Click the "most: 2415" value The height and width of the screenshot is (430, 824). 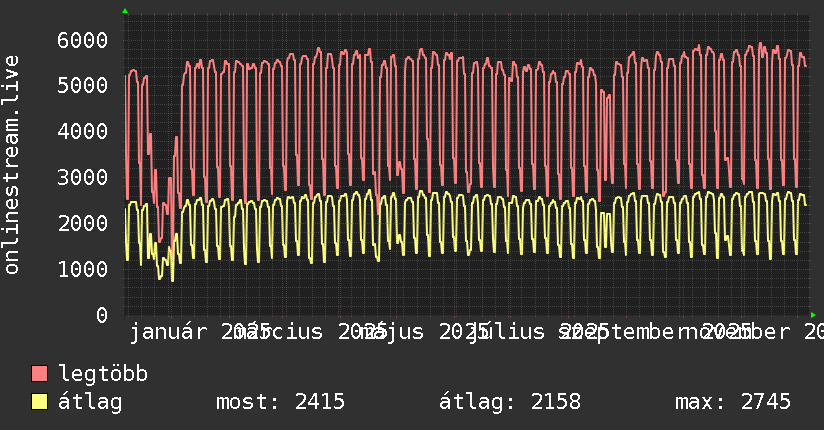pos(281,402)
